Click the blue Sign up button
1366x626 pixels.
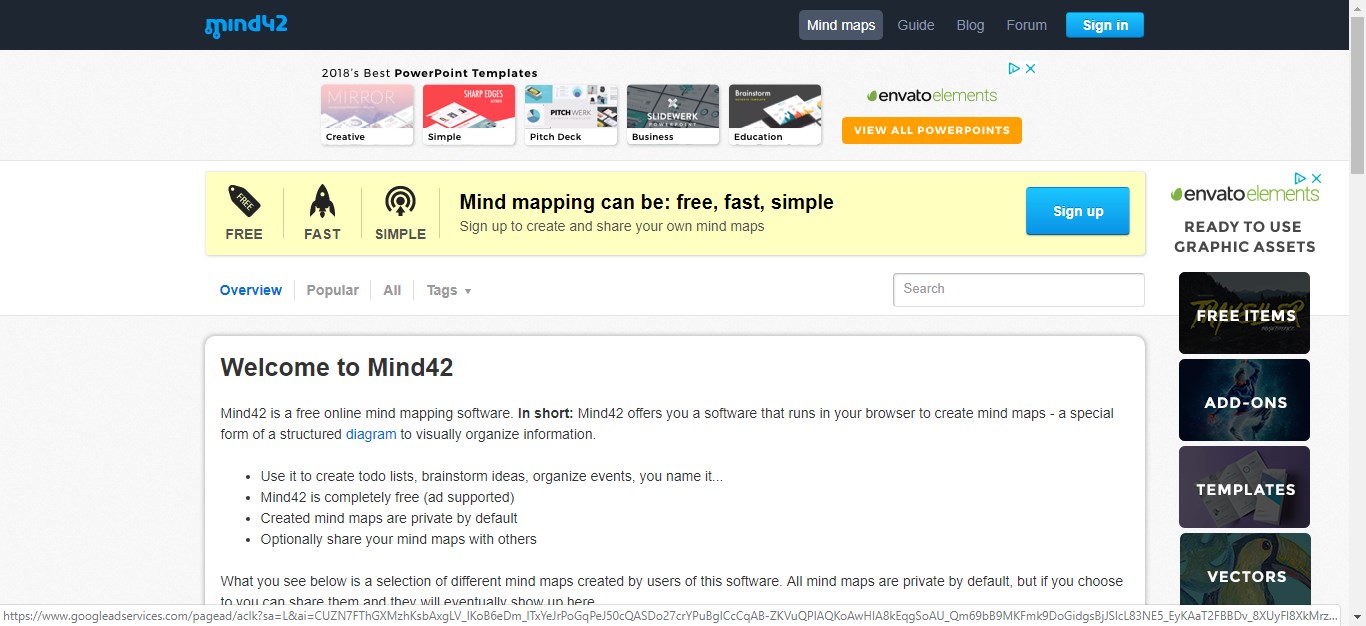coord(1078,211)
